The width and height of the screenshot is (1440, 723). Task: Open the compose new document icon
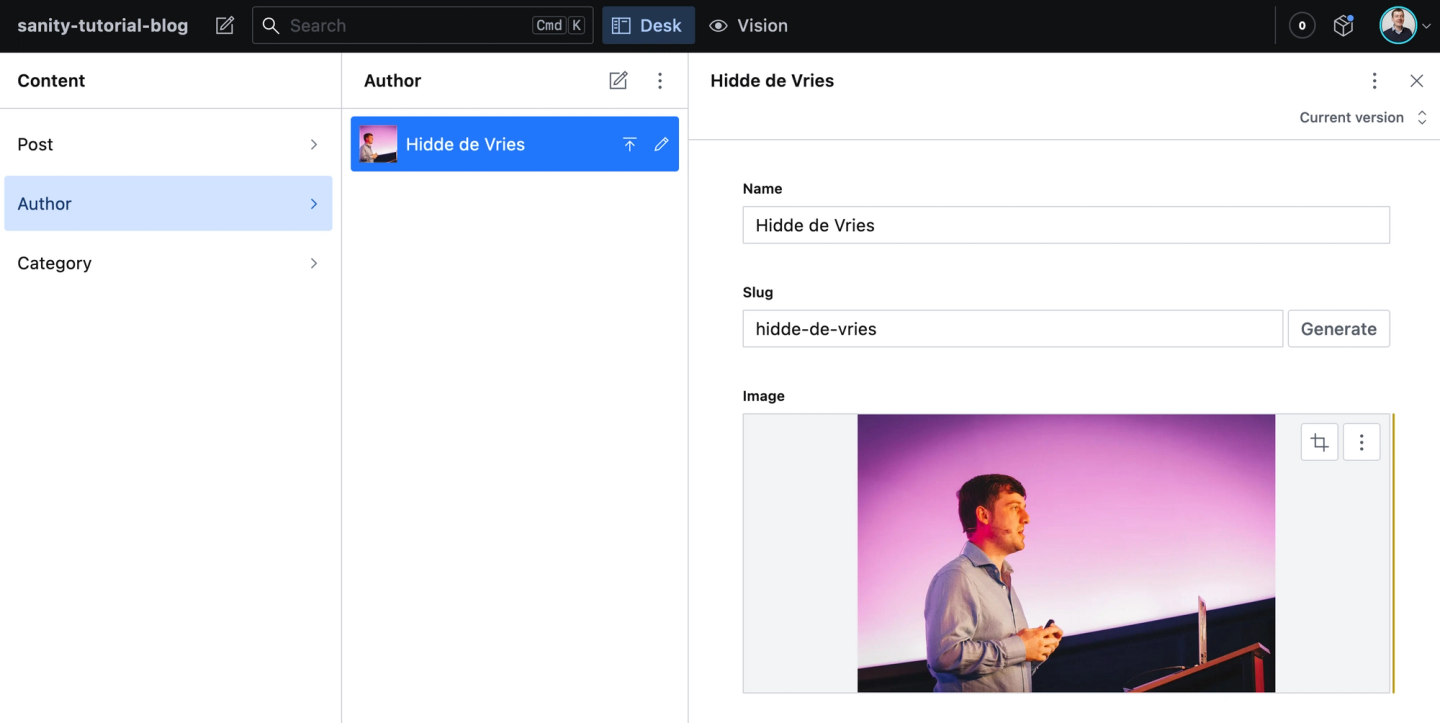pos(224,25)
